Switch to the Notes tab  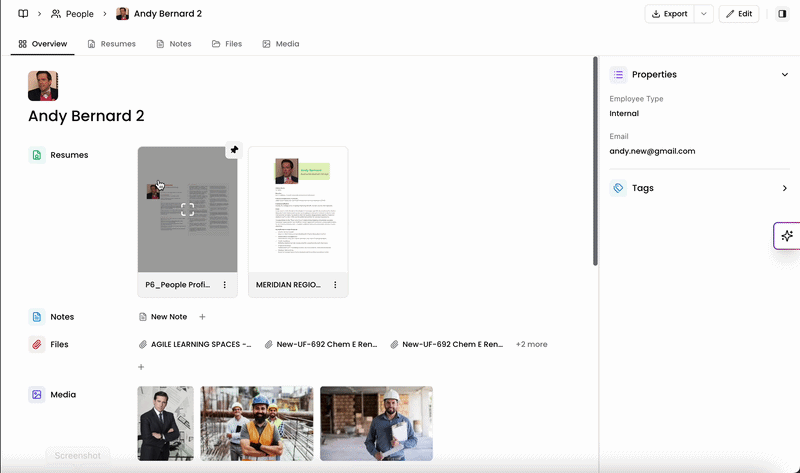(174, 44)
